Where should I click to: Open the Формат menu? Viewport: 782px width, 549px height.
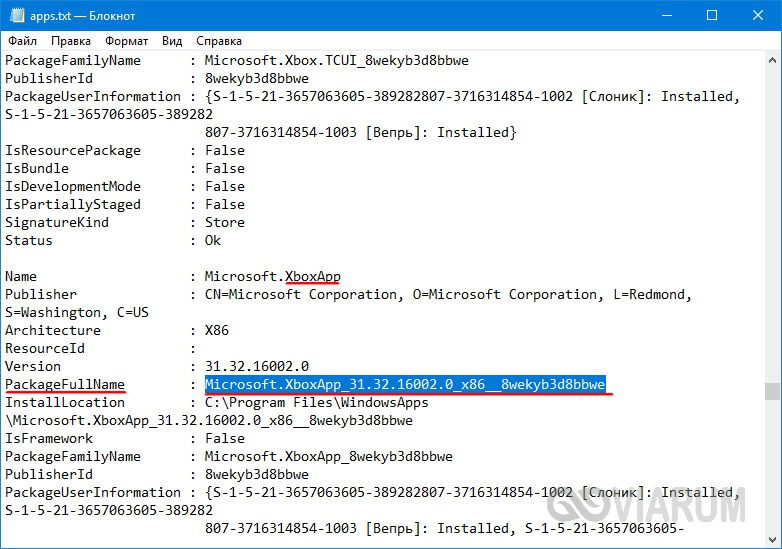(126, 41)
